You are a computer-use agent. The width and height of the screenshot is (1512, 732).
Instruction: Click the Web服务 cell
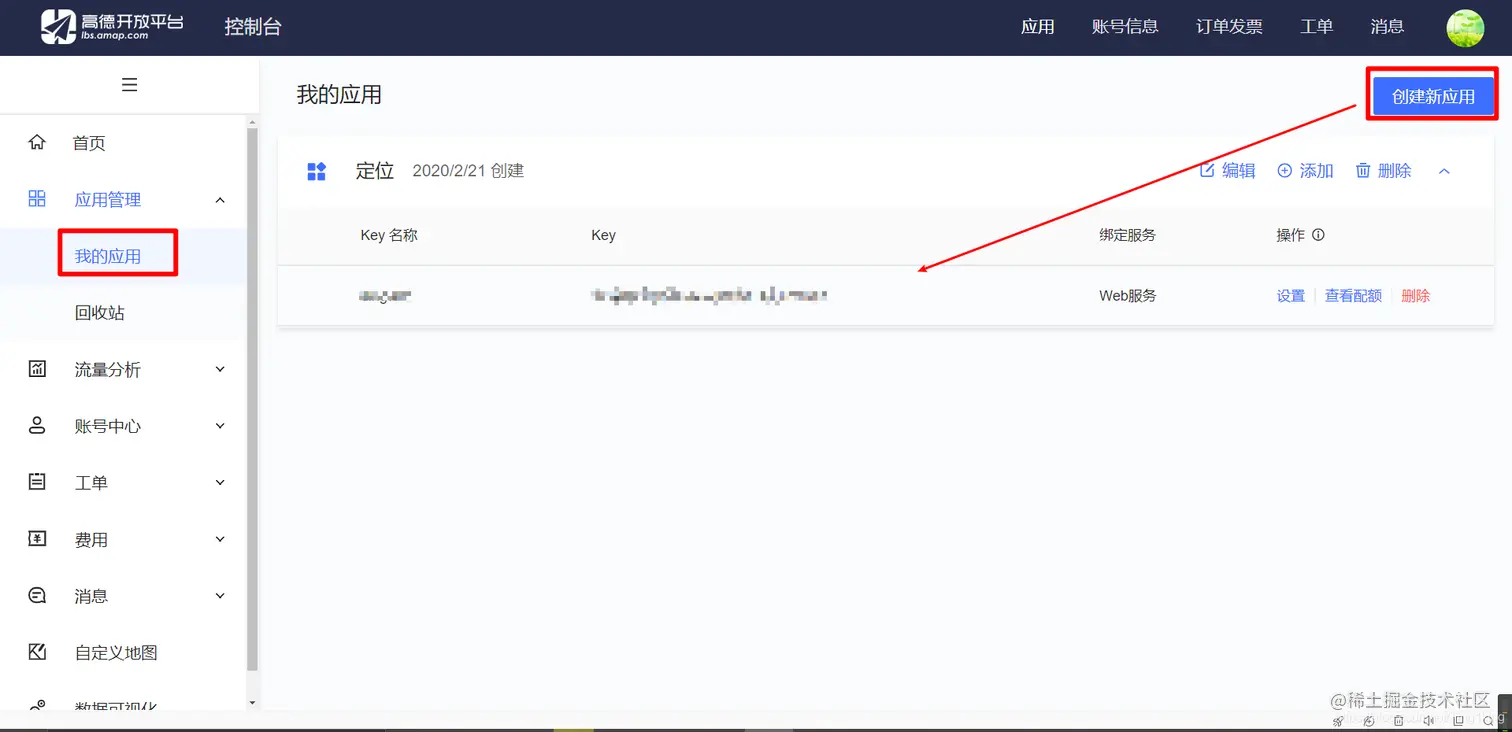pos(1128,296)
